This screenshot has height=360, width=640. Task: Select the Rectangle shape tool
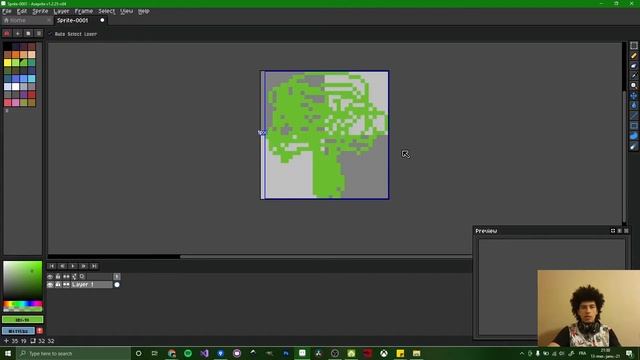[633, 126]
